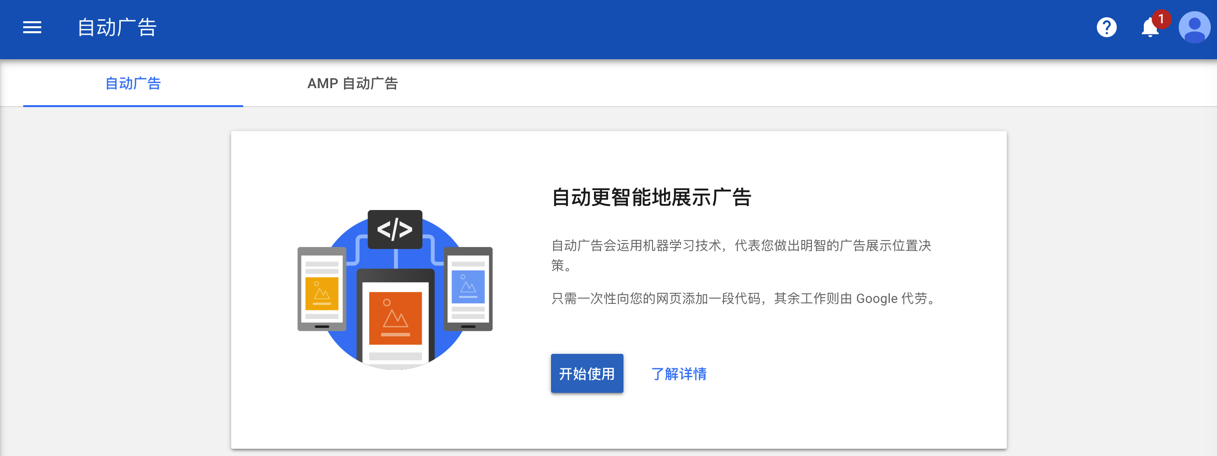Screen dimensions: 1217x456
Task: Click the 自动广告 title in header
Action: point(117,27)
